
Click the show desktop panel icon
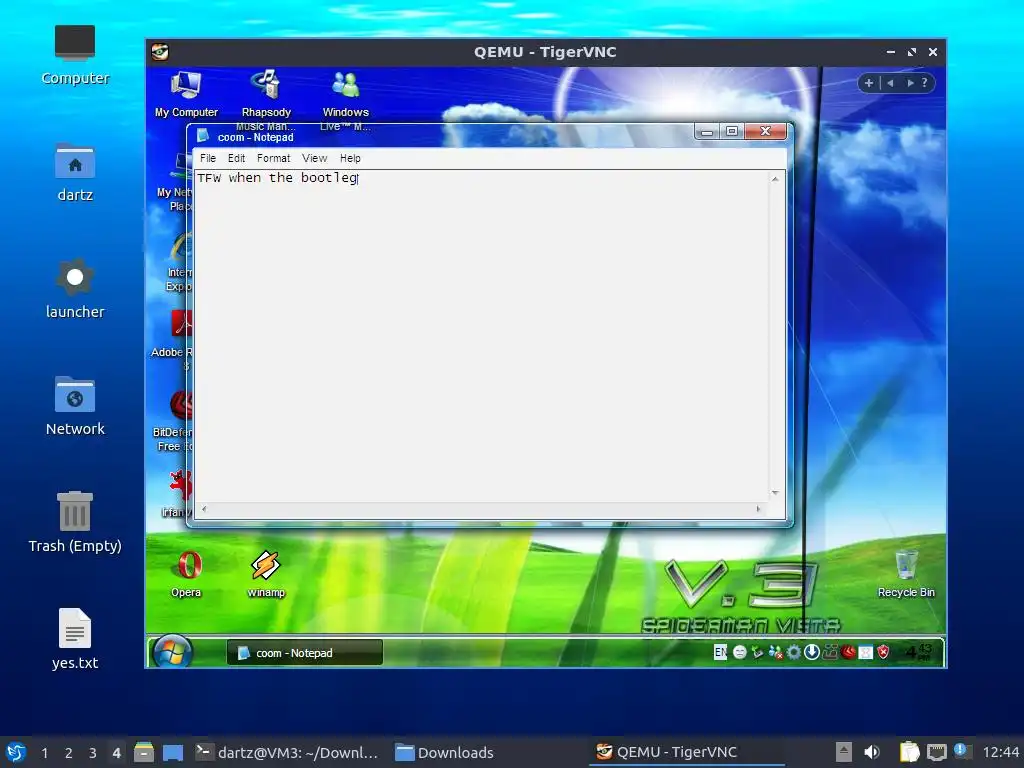(173, 752)
